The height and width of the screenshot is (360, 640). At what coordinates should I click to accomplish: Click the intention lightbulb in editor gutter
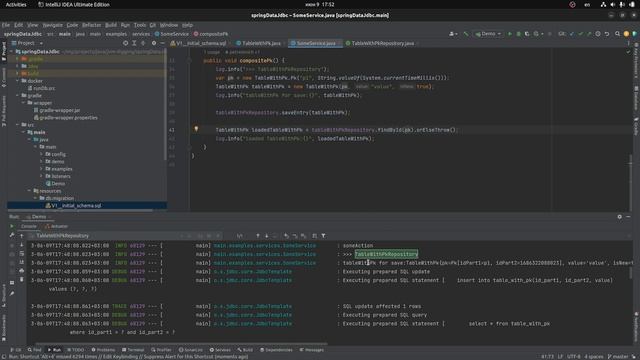196,129
